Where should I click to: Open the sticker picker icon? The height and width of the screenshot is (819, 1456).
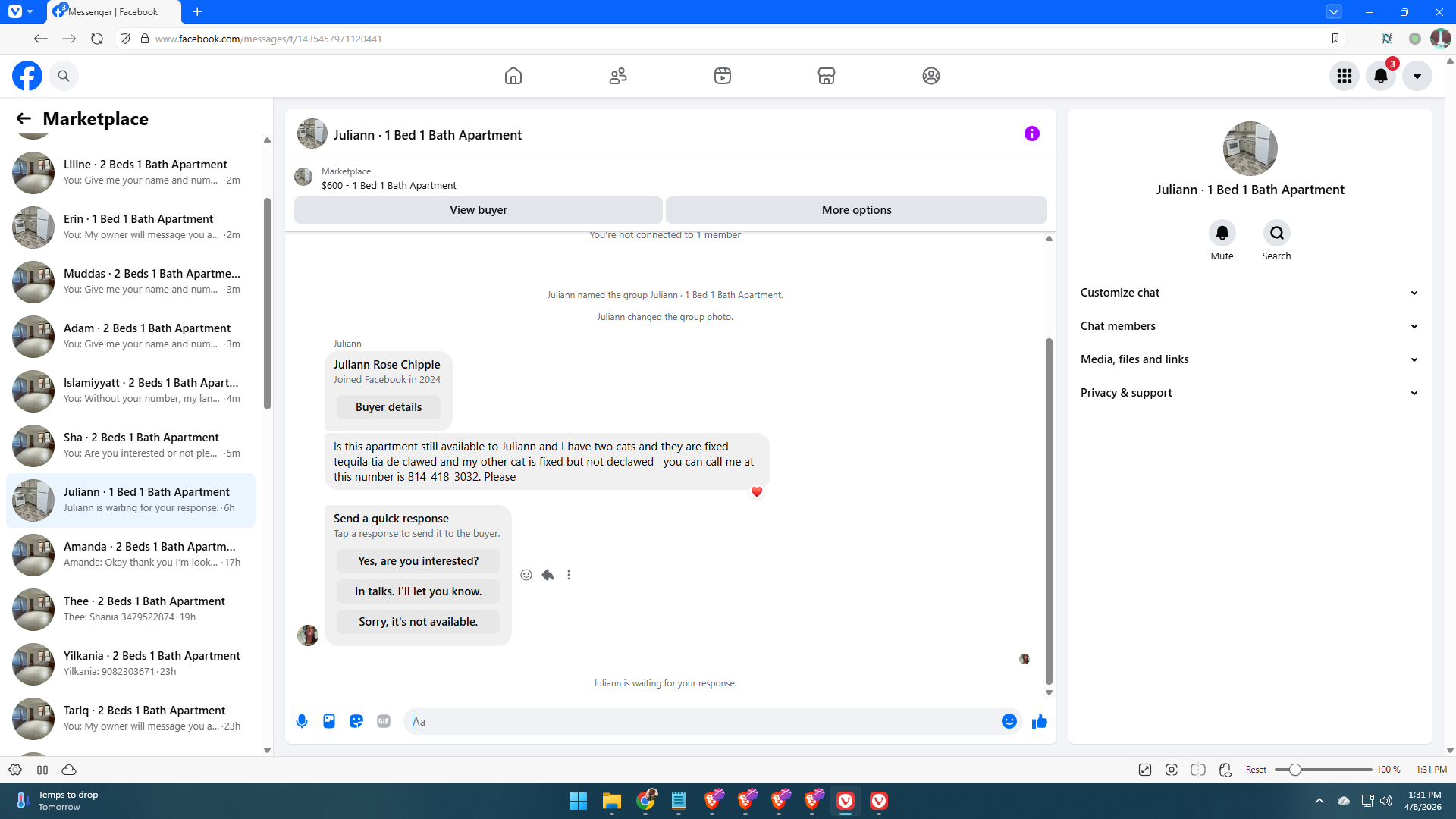point(356,721)
